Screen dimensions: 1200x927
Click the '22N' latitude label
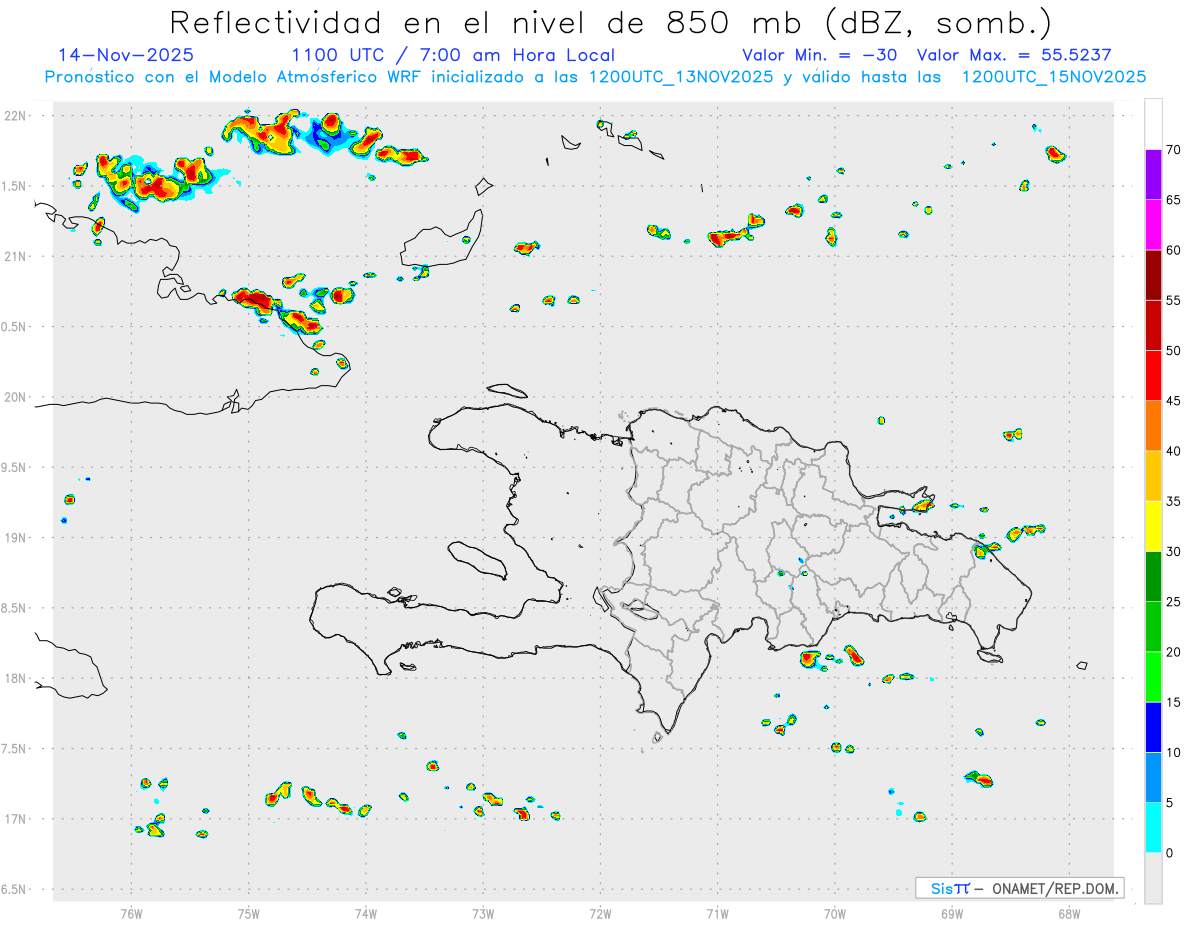tap(16, 116)
